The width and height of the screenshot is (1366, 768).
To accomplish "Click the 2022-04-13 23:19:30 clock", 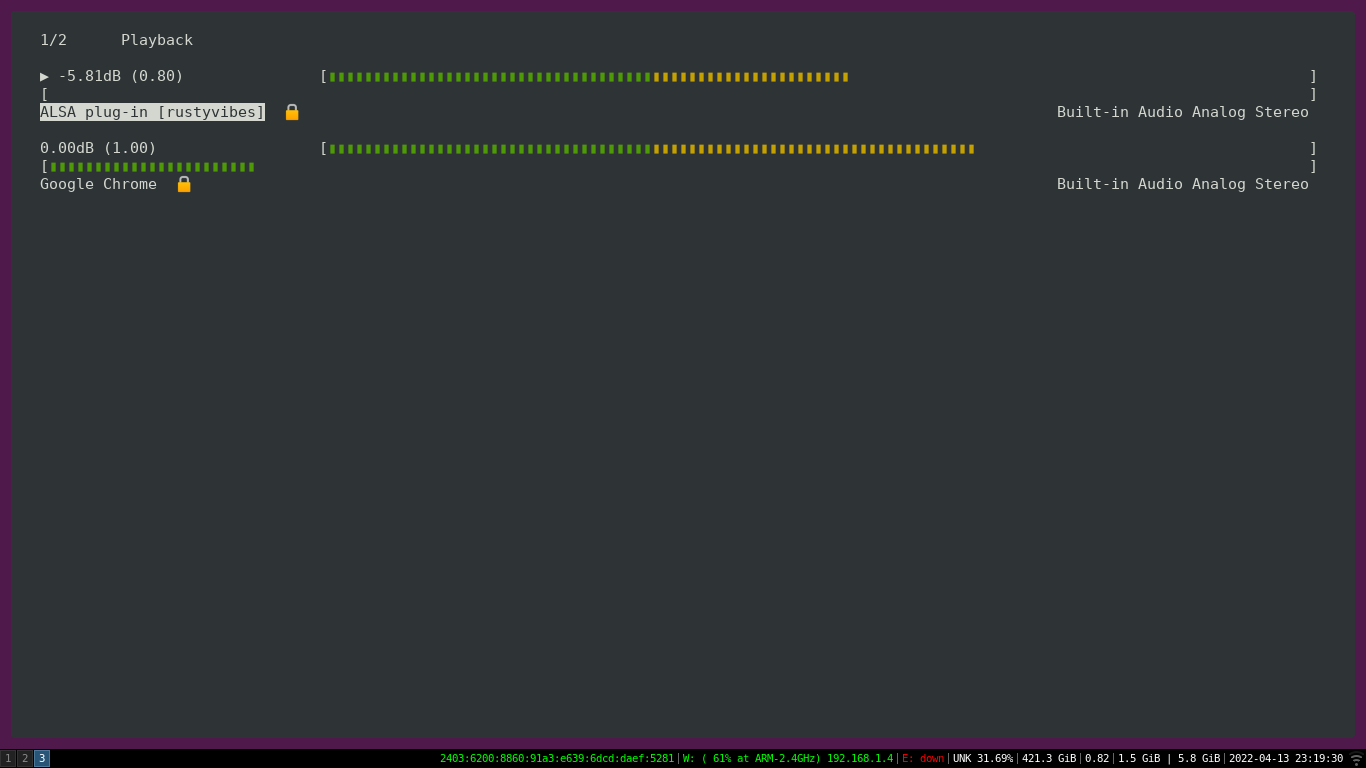I will point(1286,759).
